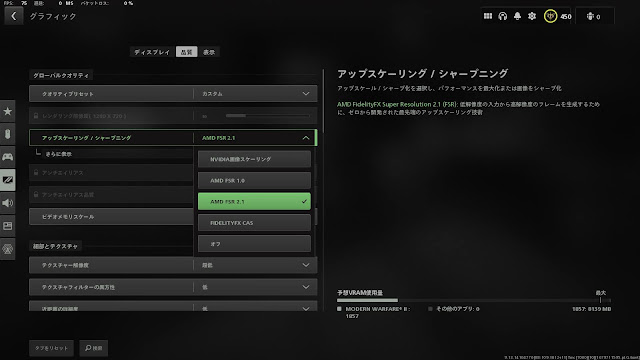Open the interface sidebar section icon
640x360 pixels.
pos(8,226)
